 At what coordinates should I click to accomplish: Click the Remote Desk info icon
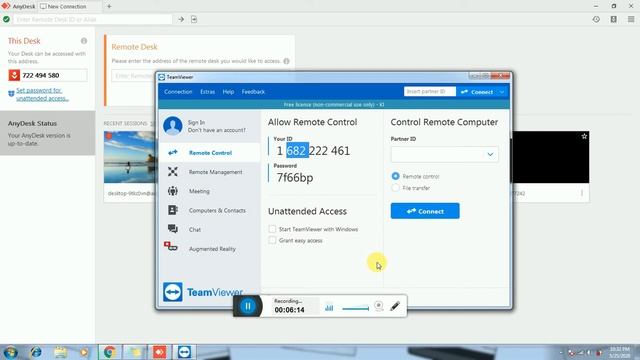[286, 61]
